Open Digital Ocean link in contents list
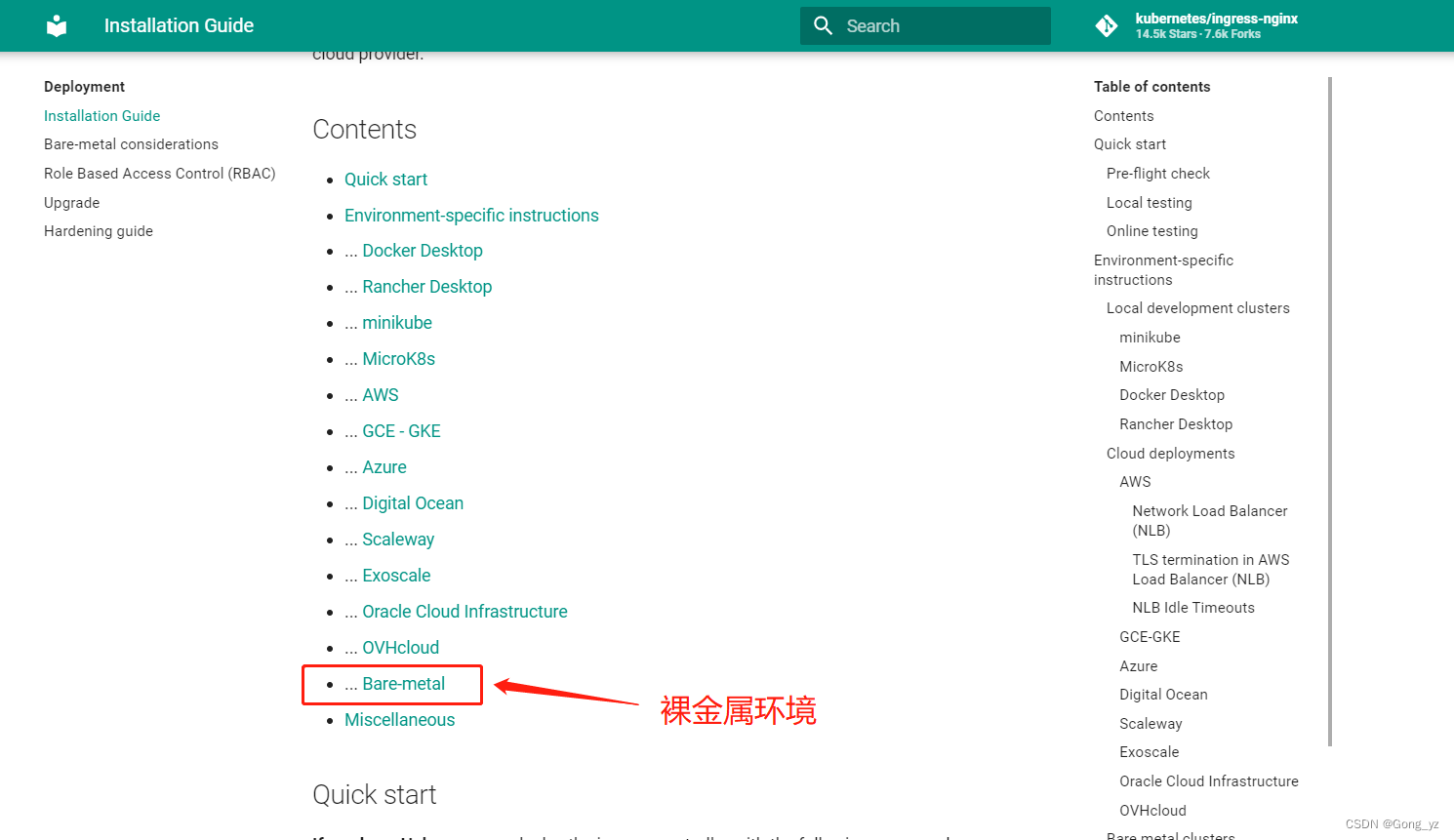 click(413, 503)
